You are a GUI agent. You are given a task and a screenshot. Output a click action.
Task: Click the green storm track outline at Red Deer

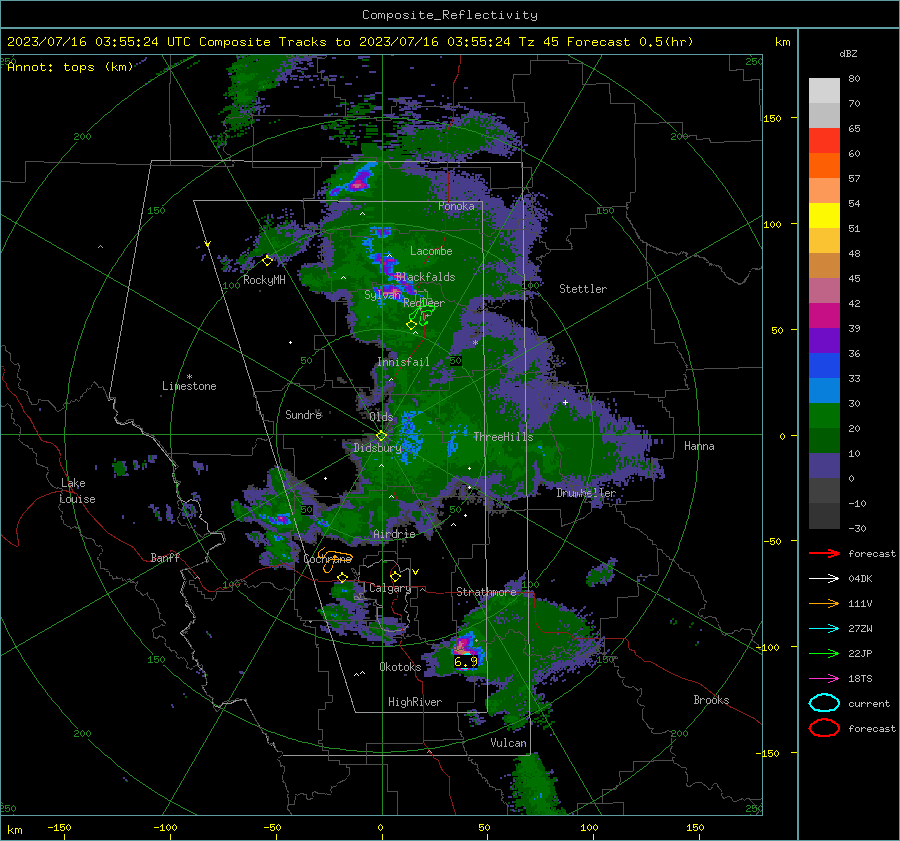[421, 316]
